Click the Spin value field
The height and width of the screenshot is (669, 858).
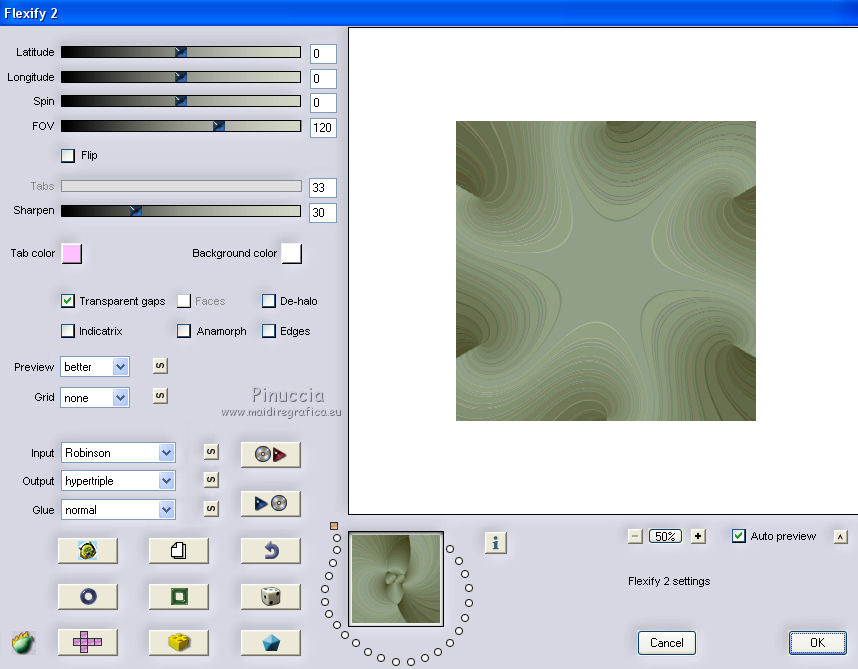tap(323, 103)
